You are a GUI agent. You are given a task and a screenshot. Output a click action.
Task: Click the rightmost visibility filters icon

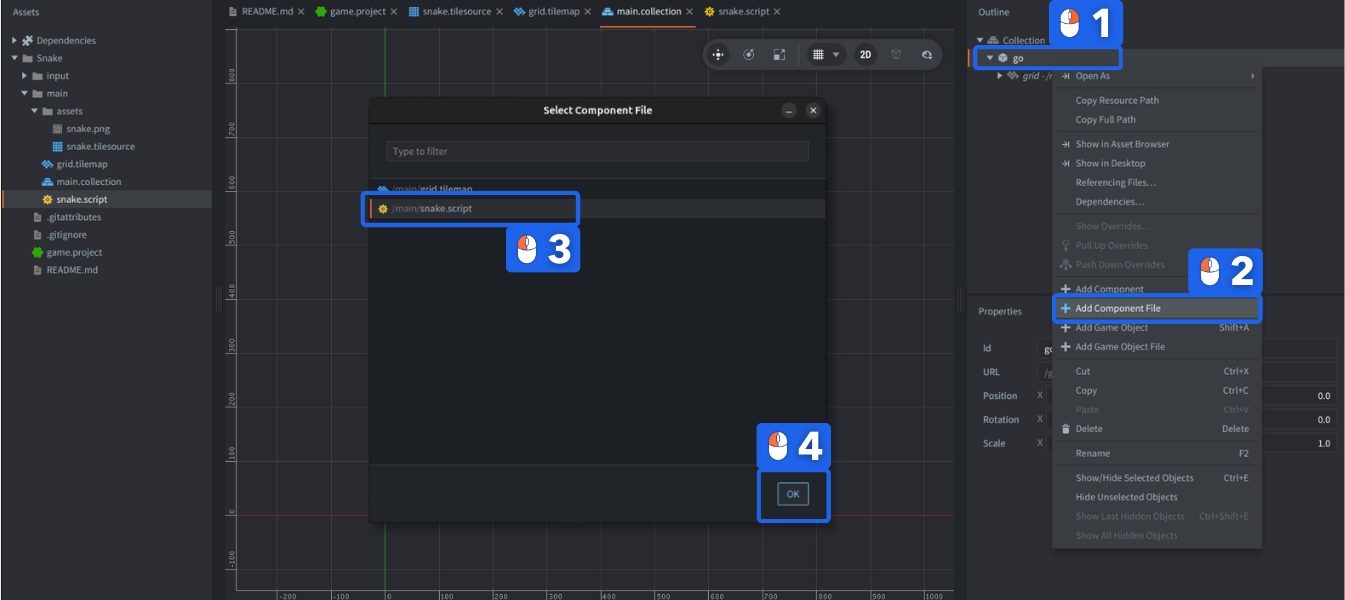[927, 55]
